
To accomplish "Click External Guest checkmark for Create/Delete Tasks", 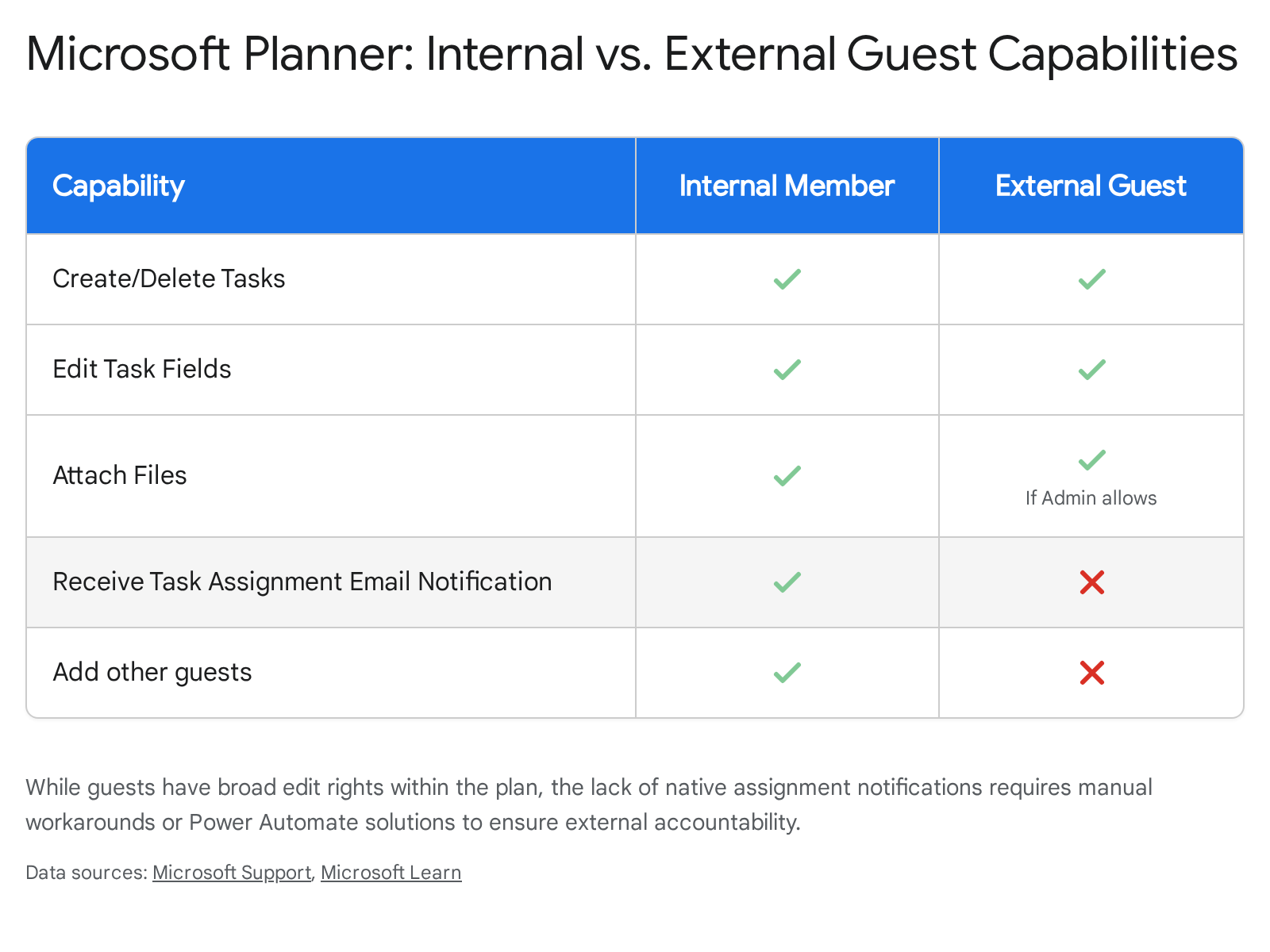I will 1091,279.
